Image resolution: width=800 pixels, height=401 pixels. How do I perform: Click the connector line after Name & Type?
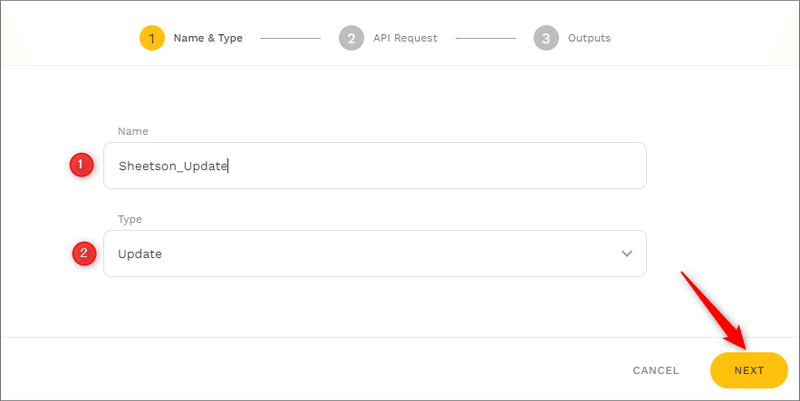click(290, 38)
